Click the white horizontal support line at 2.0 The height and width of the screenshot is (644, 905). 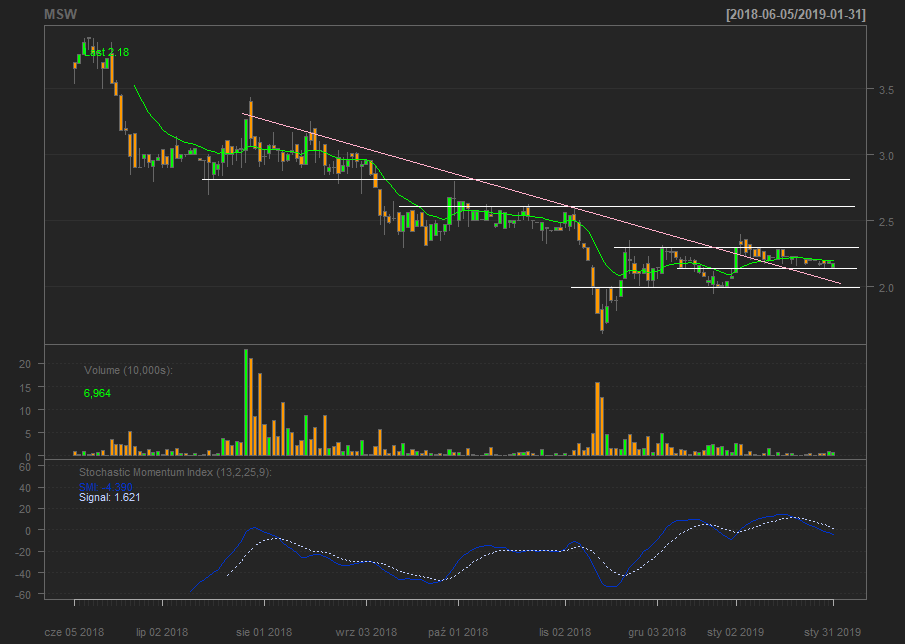point(715,287)
